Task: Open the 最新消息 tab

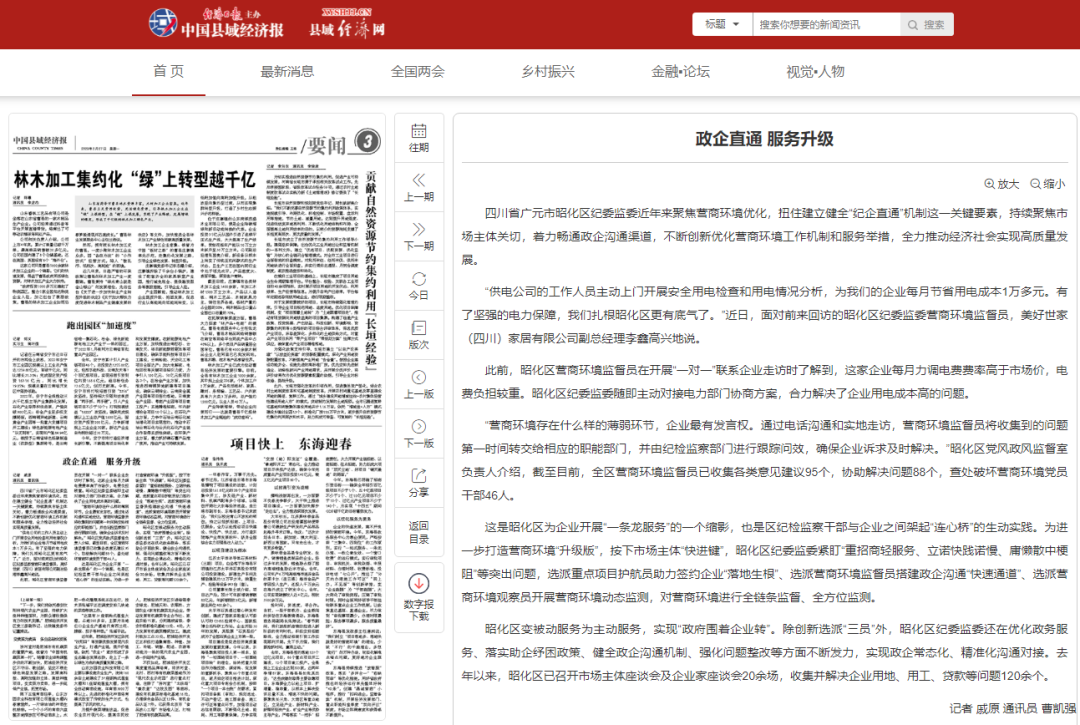Action: coord(287,72)
